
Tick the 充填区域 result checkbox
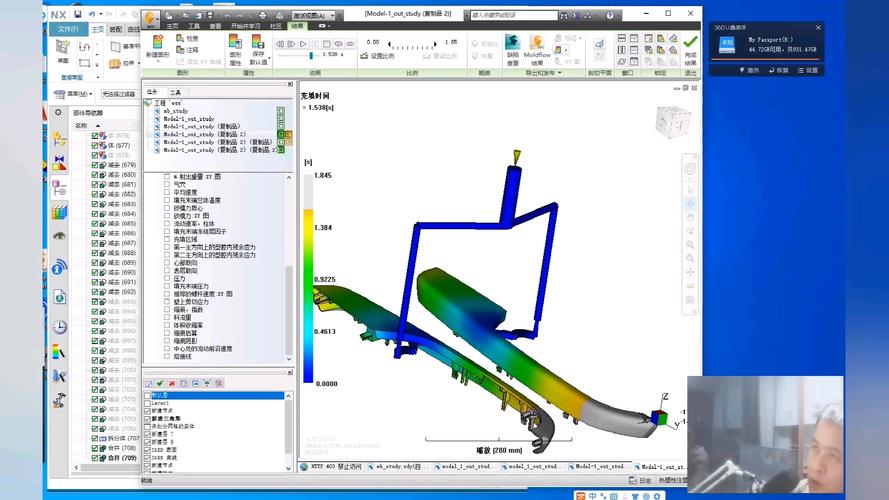coord(167,240)
